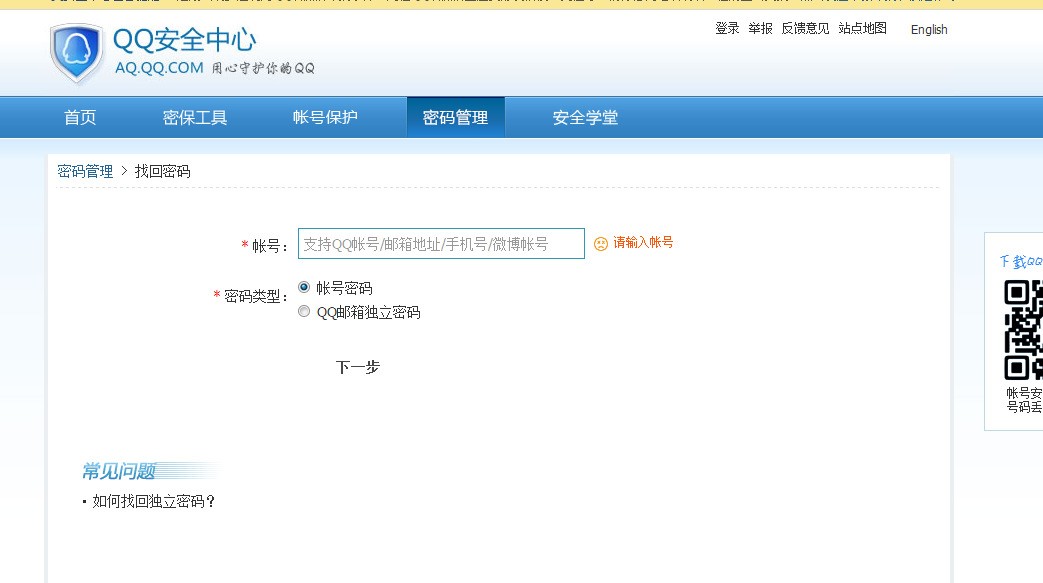Click the 举报 link at top

[x=760, y=29]
